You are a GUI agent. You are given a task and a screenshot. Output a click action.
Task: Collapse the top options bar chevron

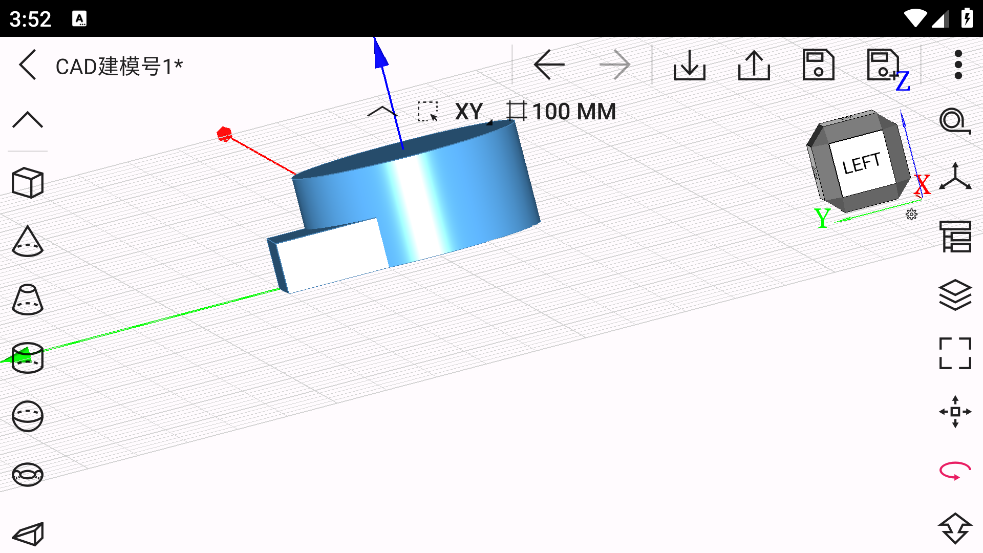[382, 113]
